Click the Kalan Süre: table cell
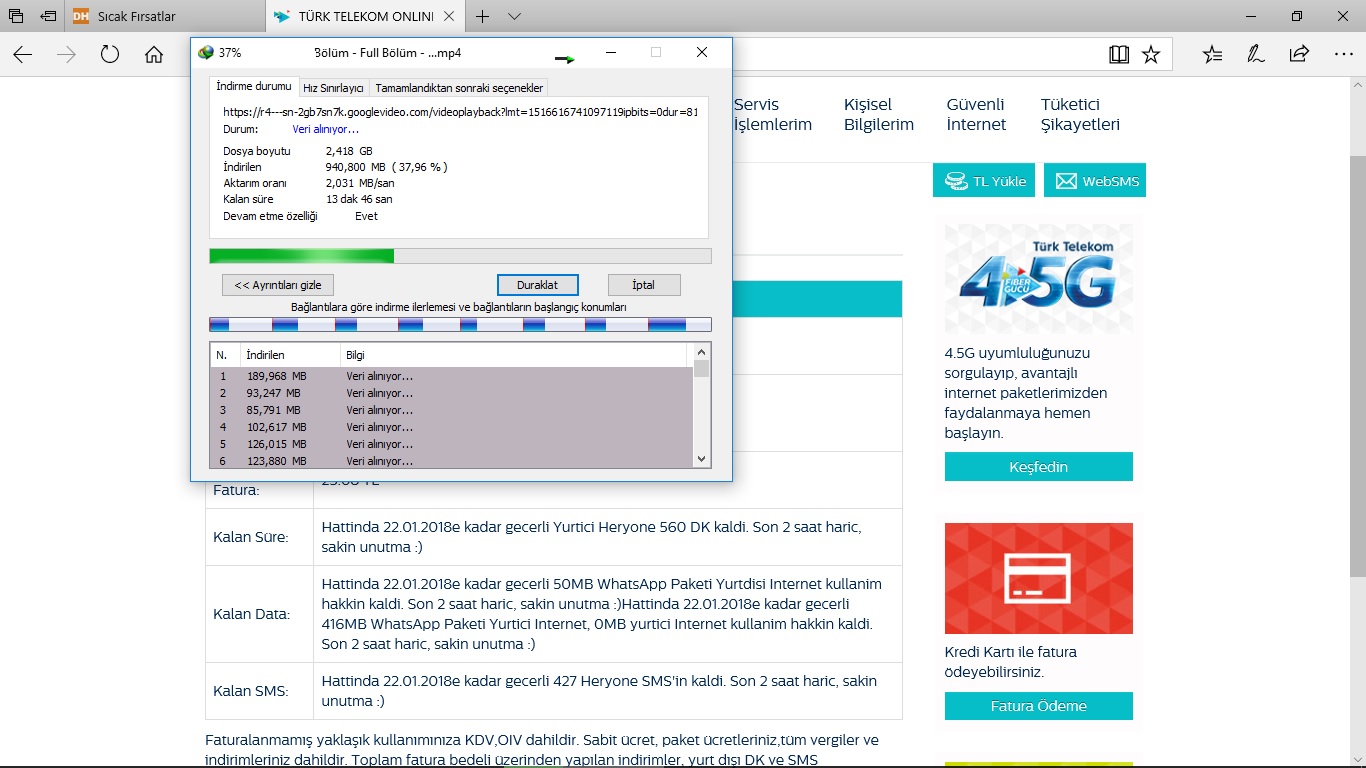 [259, 537]
